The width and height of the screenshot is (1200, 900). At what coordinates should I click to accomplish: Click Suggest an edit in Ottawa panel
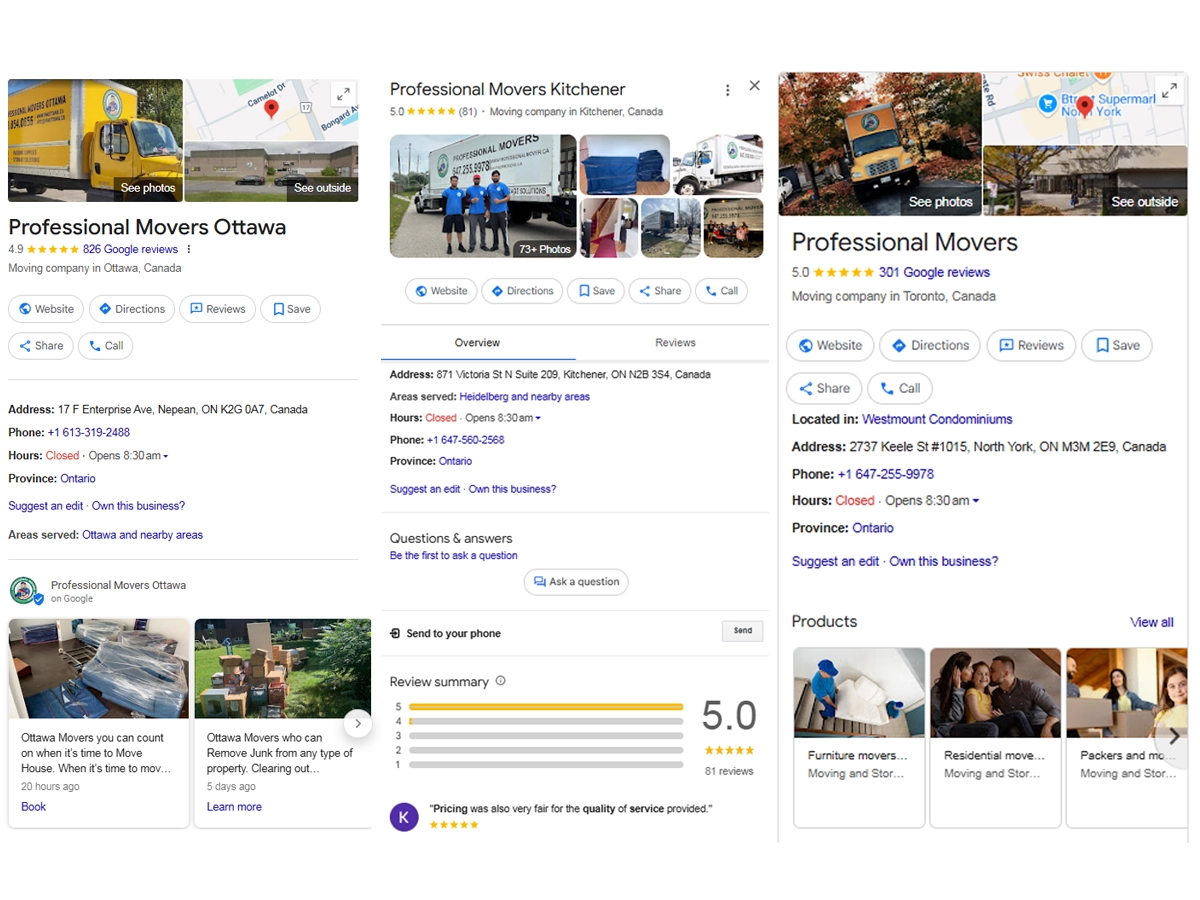tap(46, 506)
